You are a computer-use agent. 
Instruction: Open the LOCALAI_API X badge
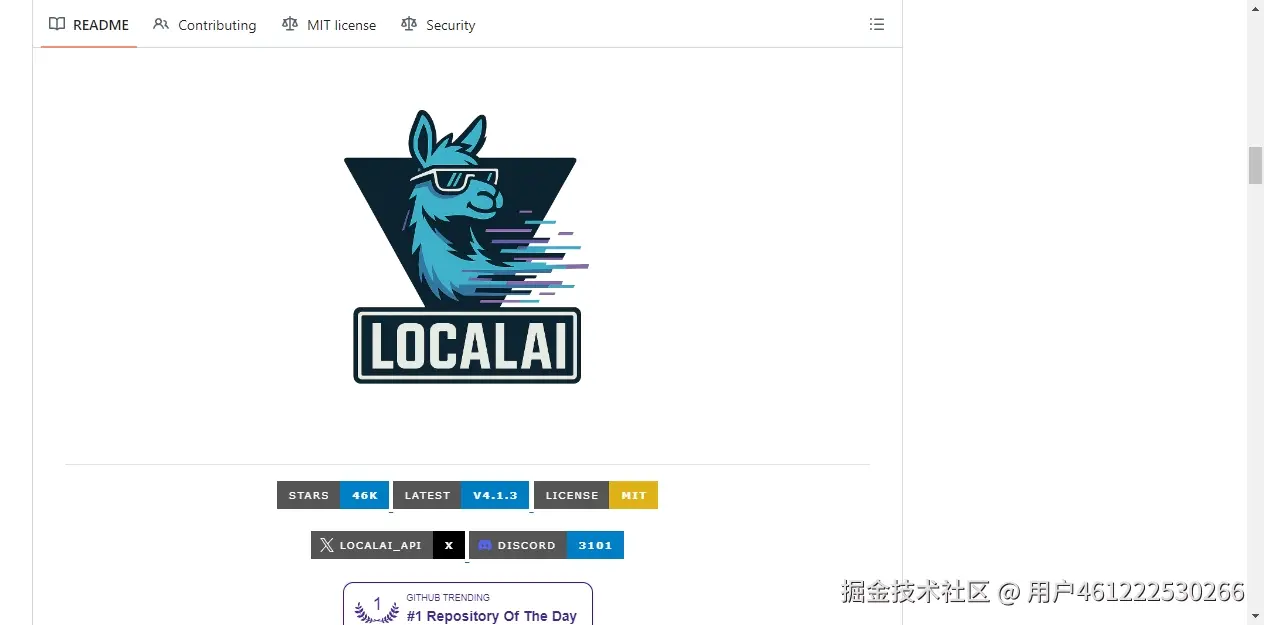(388, 545)
